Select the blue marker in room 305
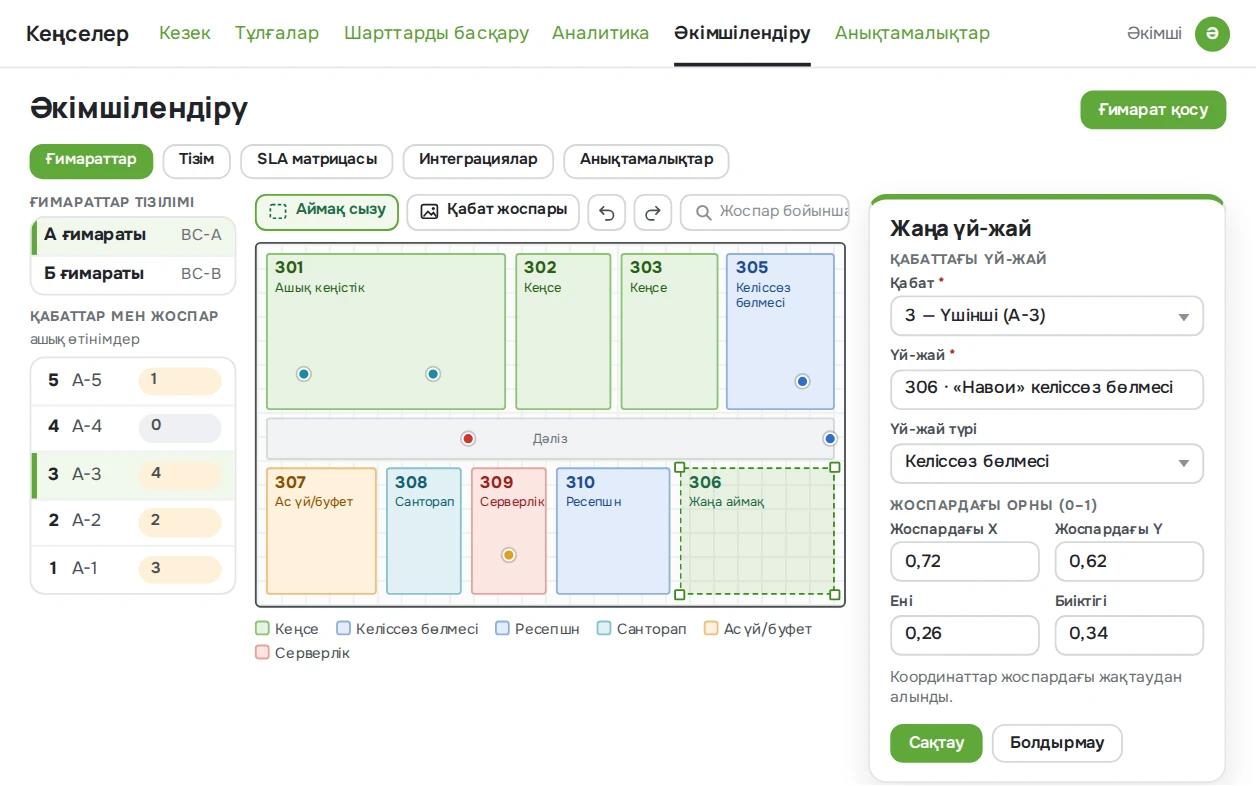Screen dimensions: 1256x786 point(802,381)
